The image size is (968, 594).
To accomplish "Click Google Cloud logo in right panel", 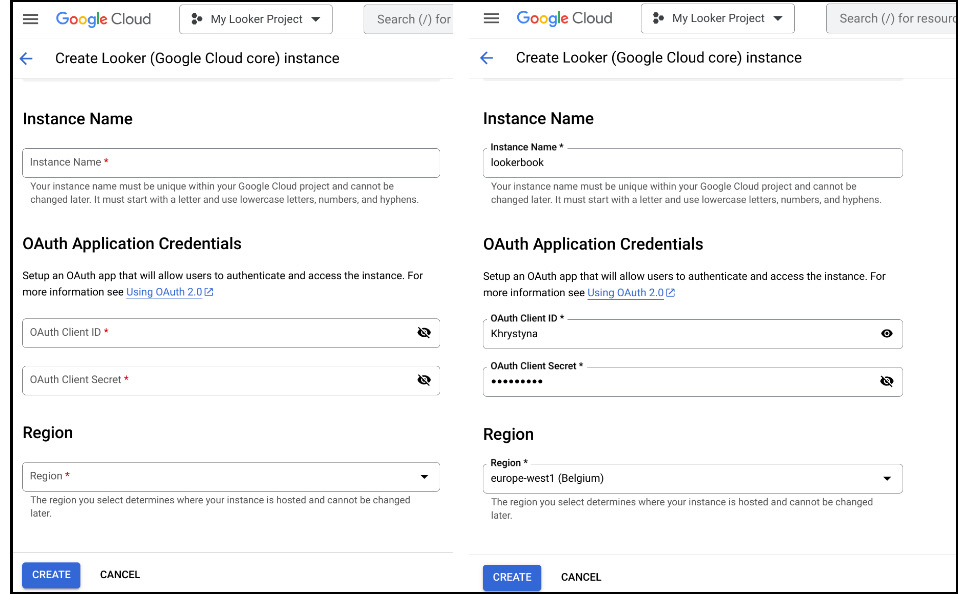I will (x=564, y=19).
